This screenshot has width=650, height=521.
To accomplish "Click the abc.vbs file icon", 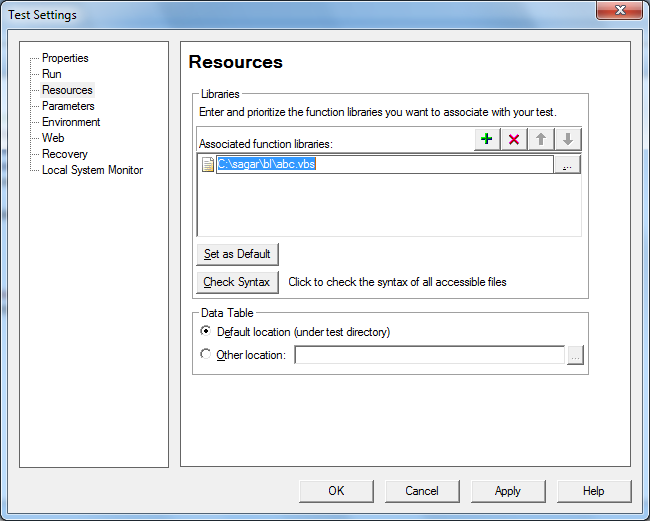I will [x=208, y=164].
